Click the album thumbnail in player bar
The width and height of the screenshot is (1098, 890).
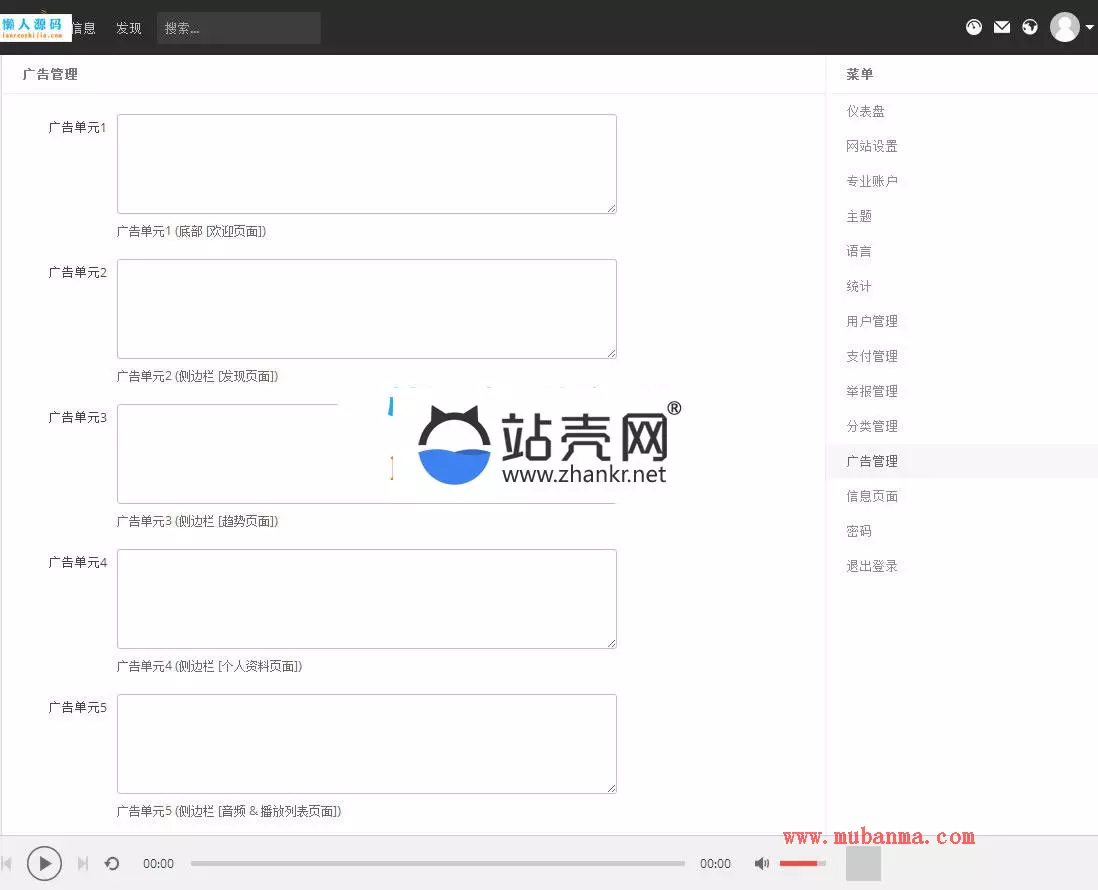click(863, 863)
